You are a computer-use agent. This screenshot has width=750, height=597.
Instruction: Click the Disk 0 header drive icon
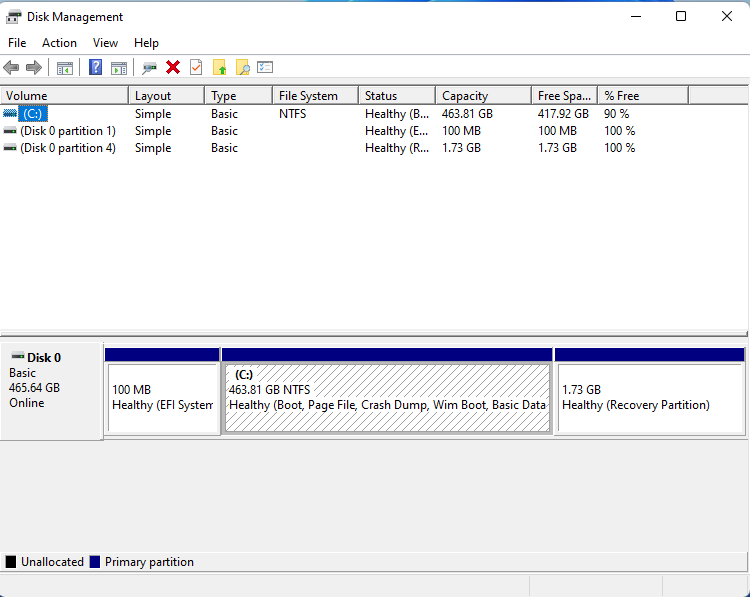(x=18, y=356)
